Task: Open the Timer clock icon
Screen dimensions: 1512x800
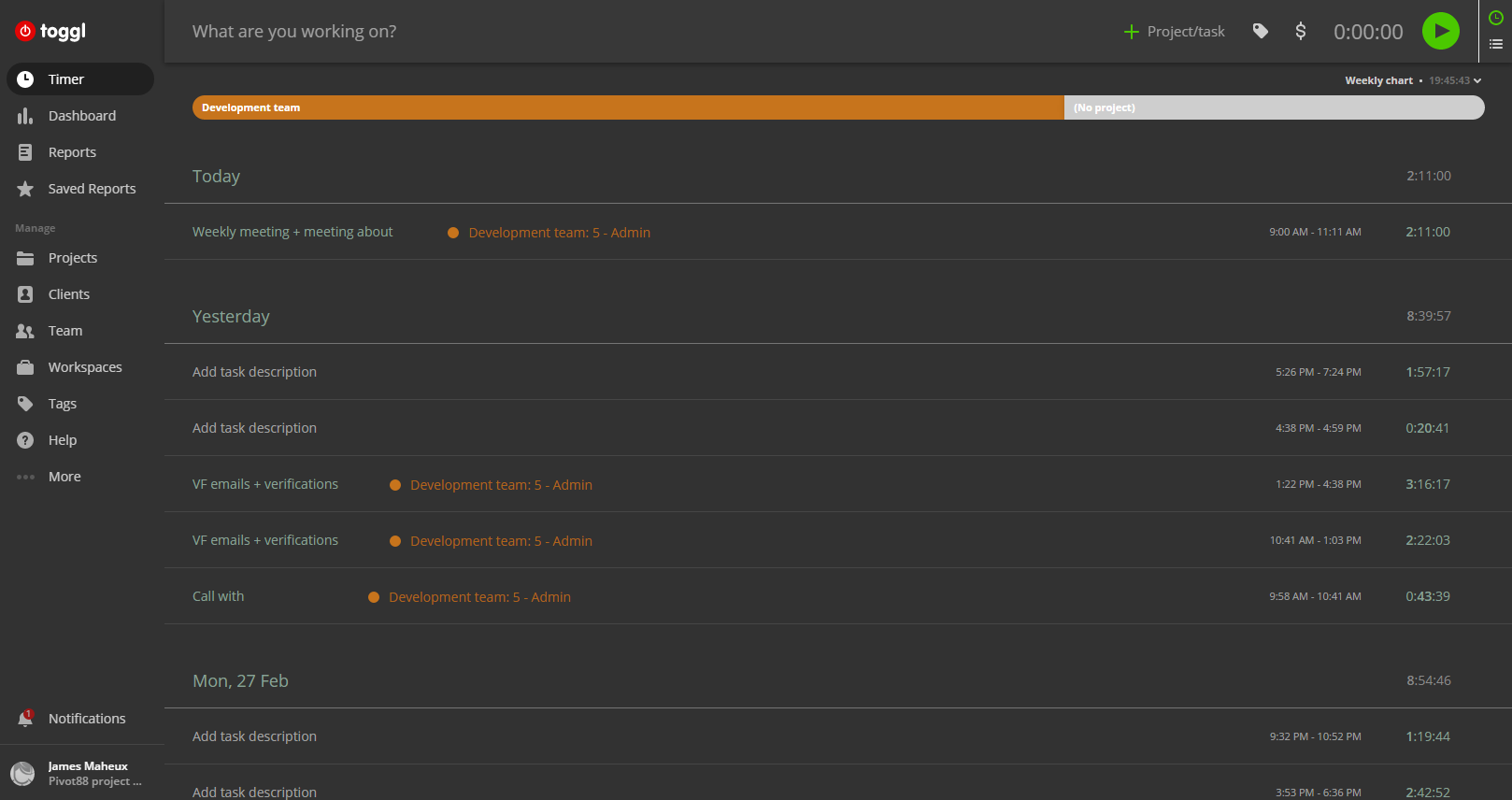Action: [x=25, y=79]
